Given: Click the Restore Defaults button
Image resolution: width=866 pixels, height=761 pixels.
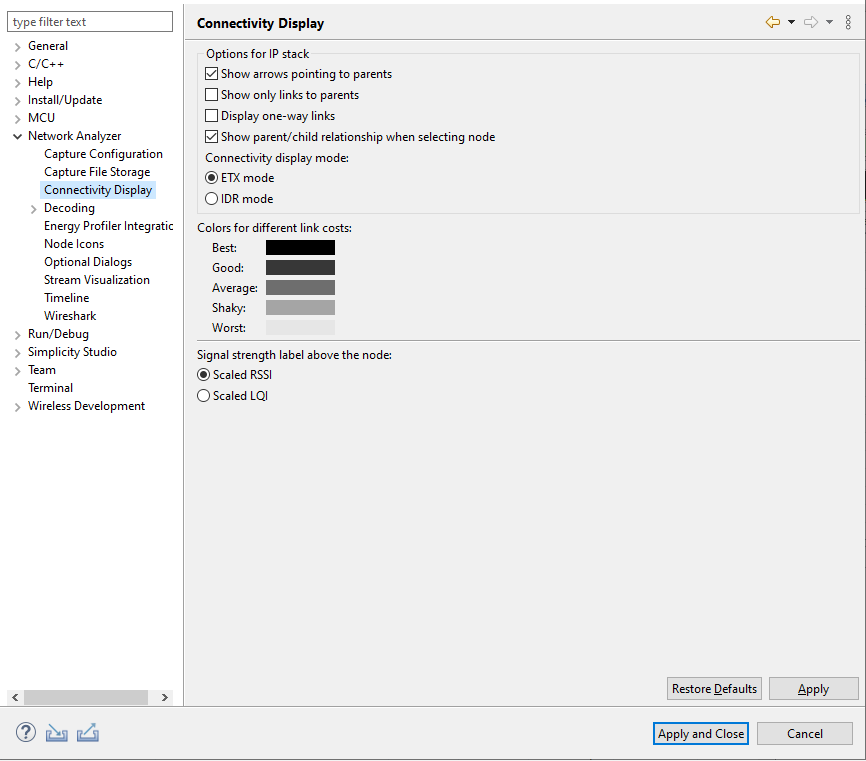Looking at the screenshot, I should click(714, 688).
